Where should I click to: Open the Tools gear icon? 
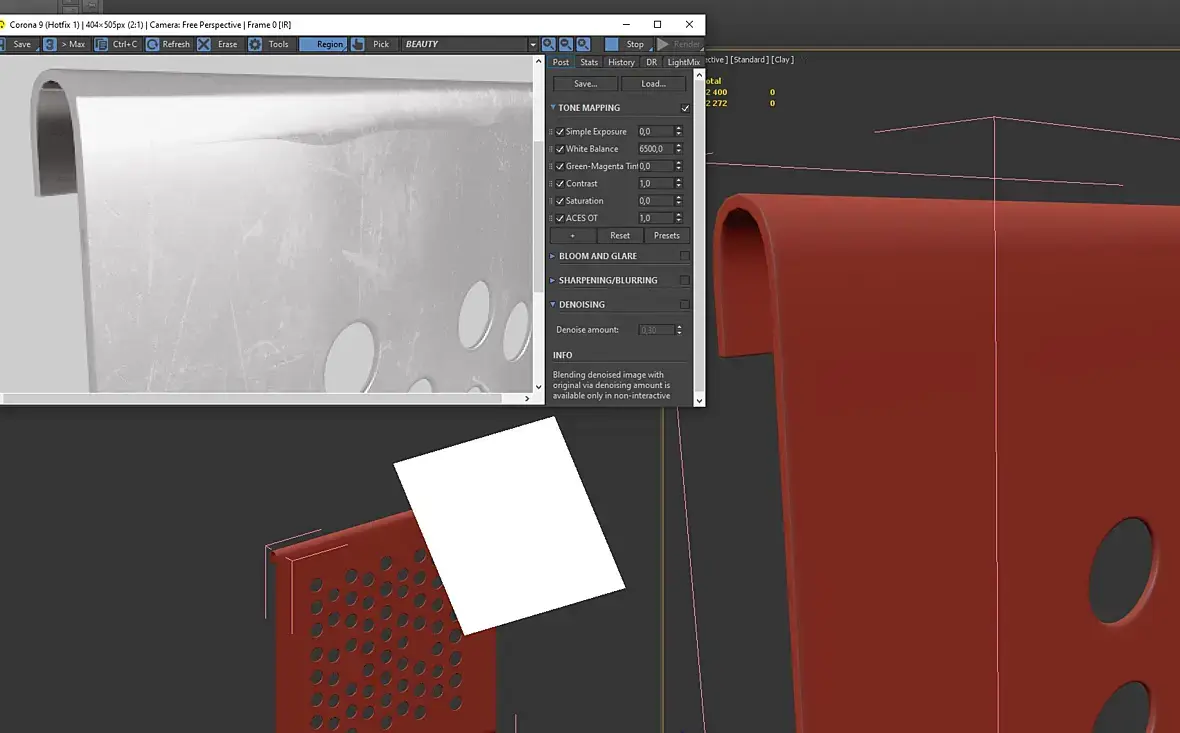pos(255,44)
